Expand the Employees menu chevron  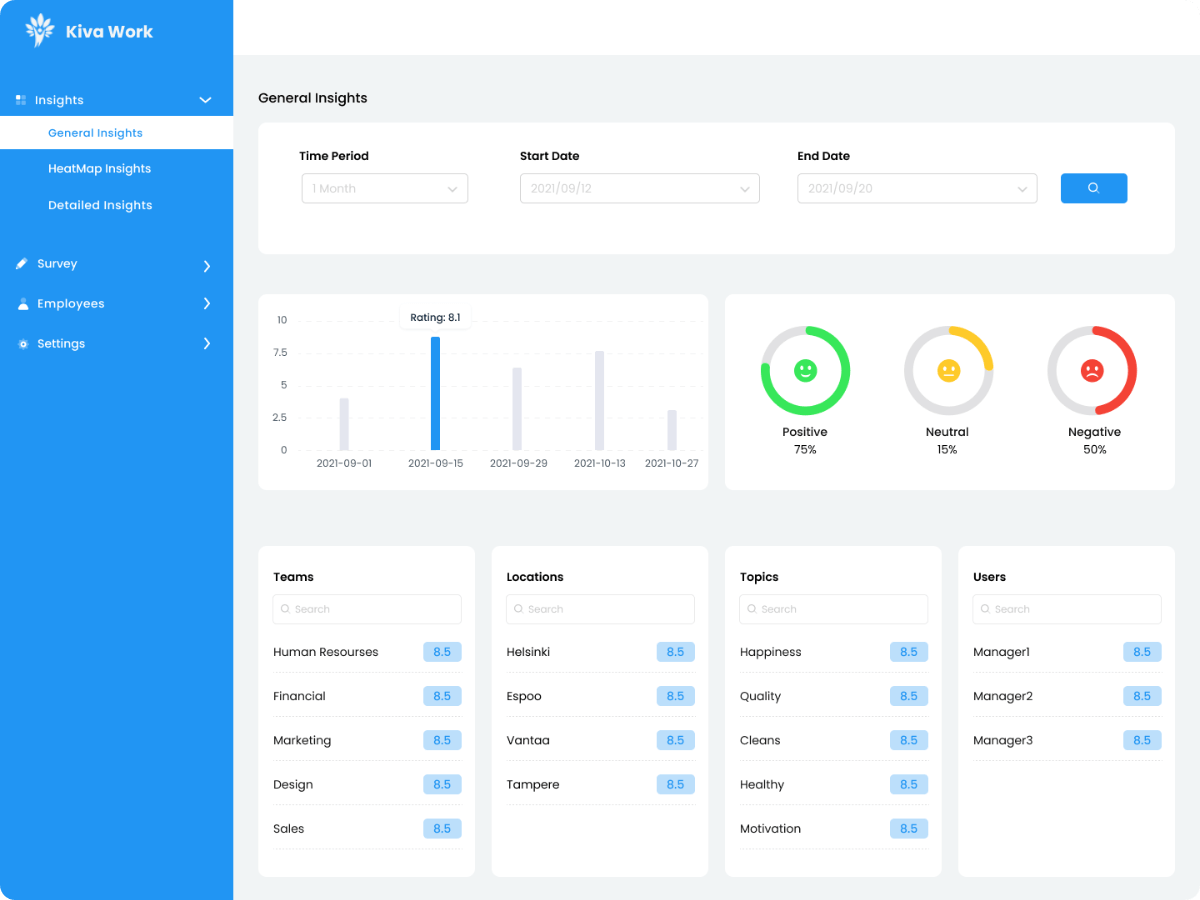pyautogui.click(x=207, y=304)
